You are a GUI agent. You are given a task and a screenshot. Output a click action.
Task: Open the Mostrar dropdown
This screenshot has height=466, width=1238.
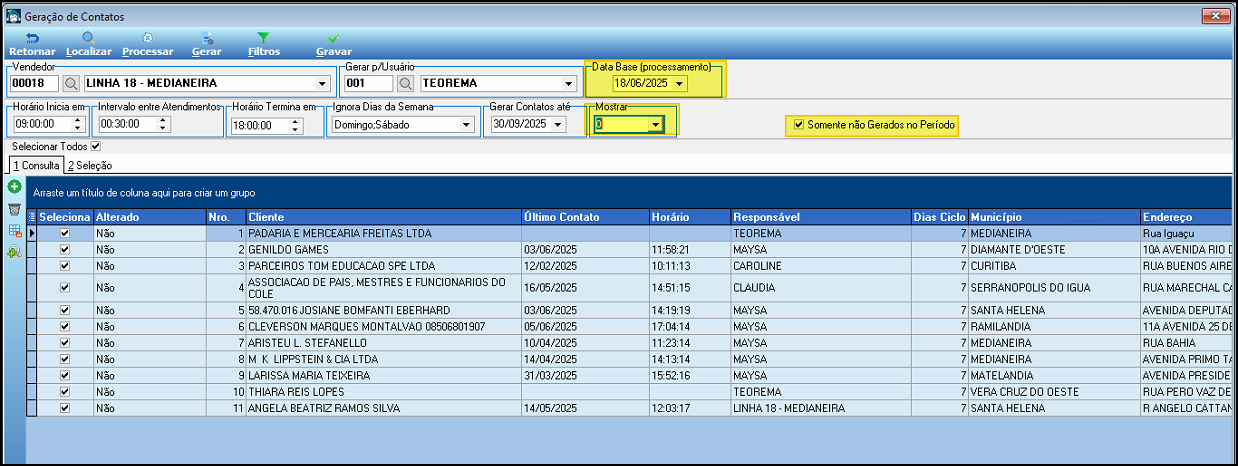(655, 125)
